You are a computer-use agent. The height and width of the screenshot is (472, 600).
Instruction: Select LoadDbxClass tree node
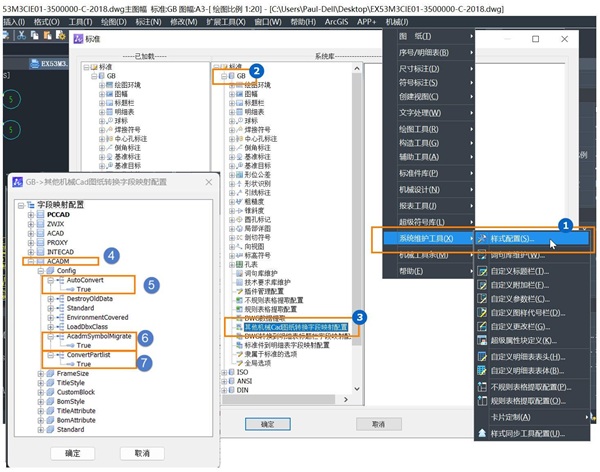[x=87, y=327]
